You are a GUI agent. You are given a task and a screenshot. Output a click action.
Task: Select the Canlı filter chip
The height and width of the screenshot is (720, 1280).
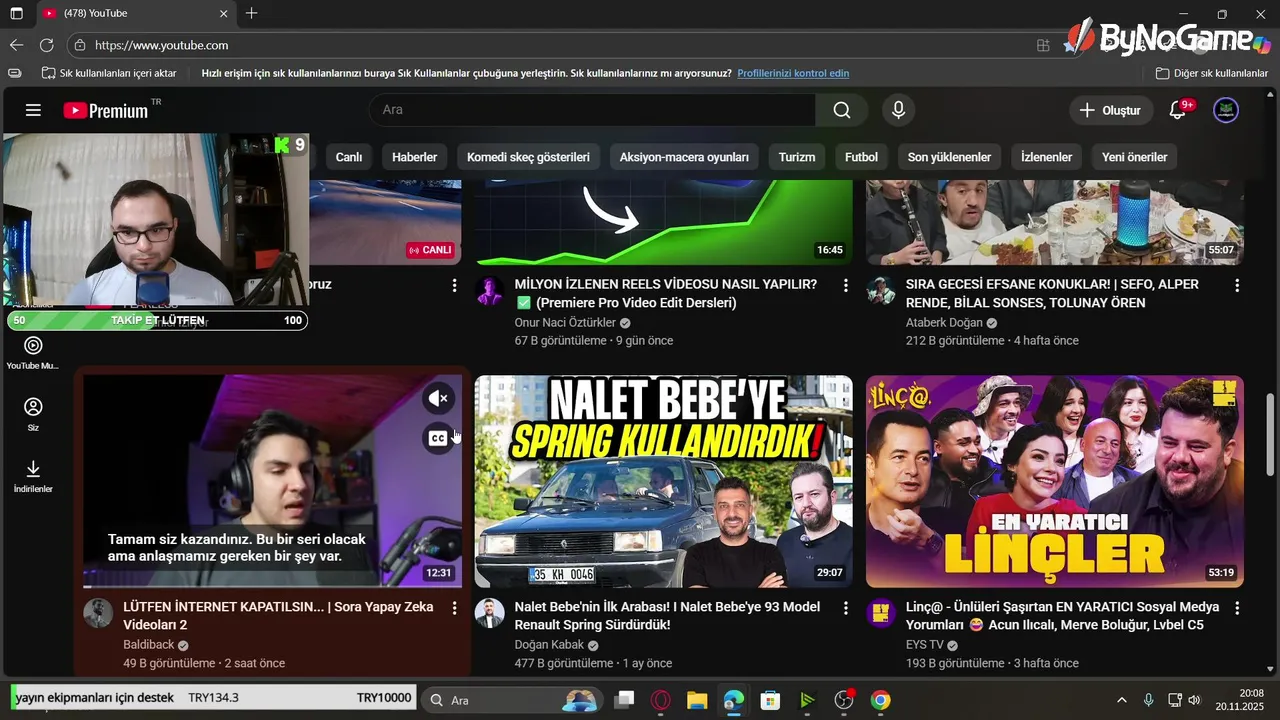pos(348,157)
